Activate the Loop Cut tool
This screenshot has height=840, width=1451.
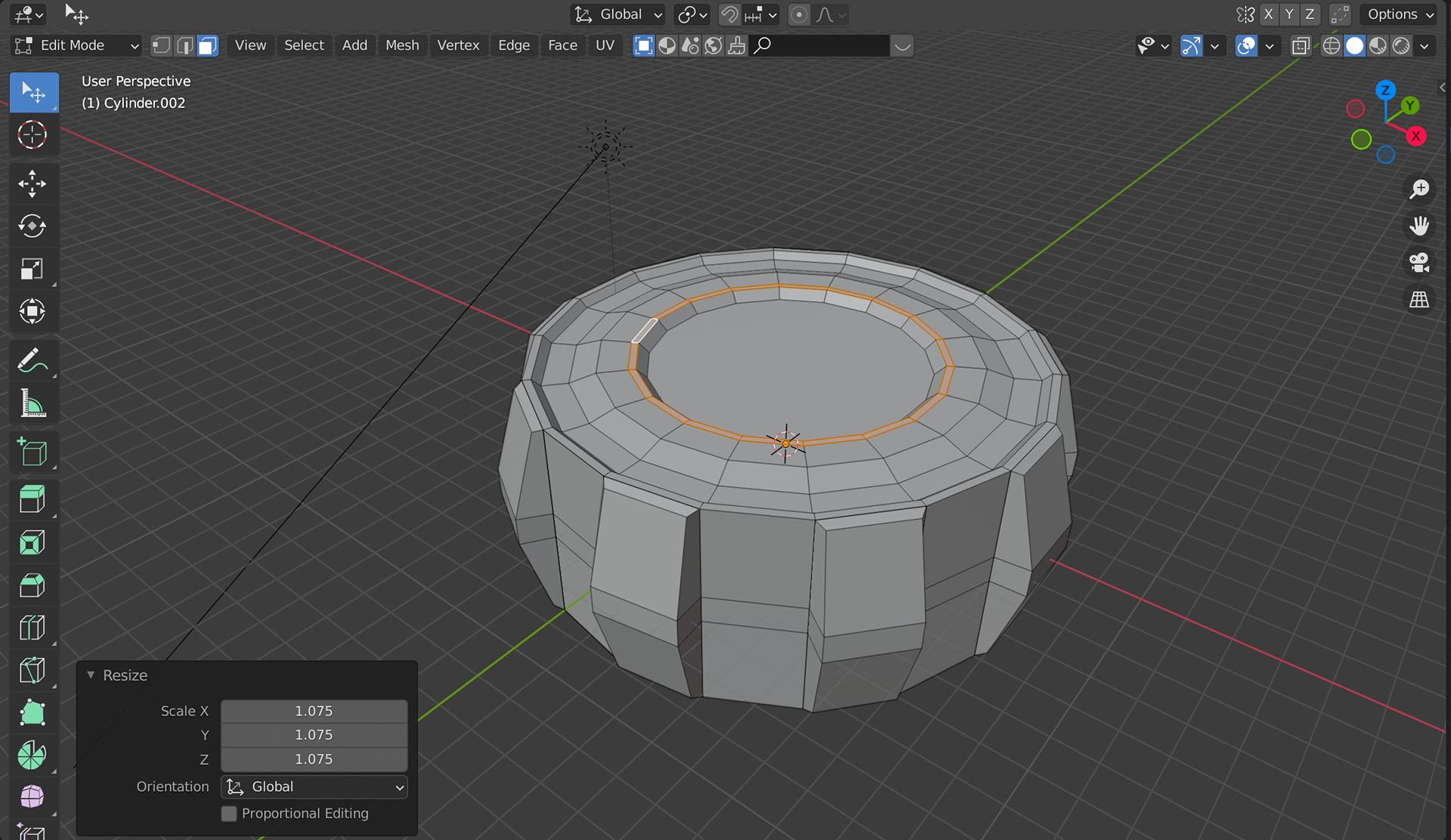point(32,628)
